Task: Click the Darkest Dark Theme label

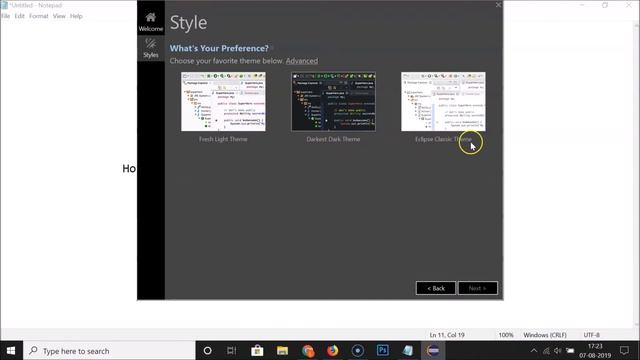Action: point(333,139)
